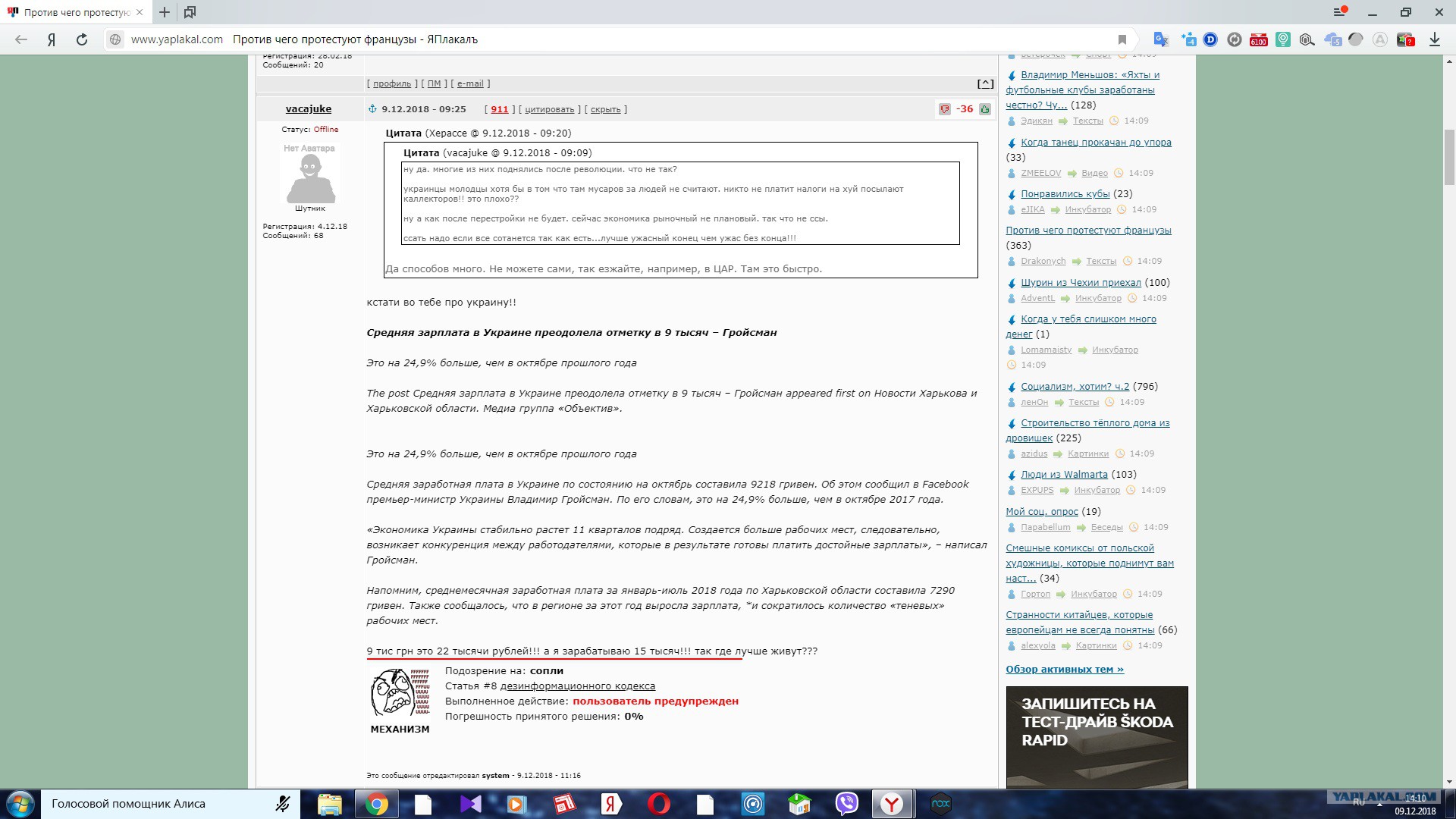
Task: Open 'Странности китайцев' topic link
Action: point(1080,623)
